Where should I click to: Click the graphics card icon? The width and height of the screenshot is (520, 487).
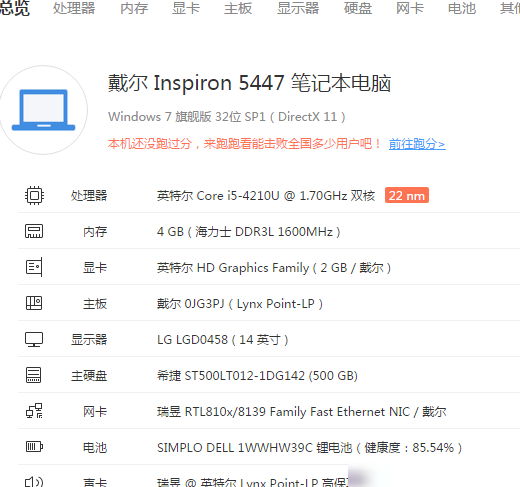pyautogui.click(x=34, y=267)
